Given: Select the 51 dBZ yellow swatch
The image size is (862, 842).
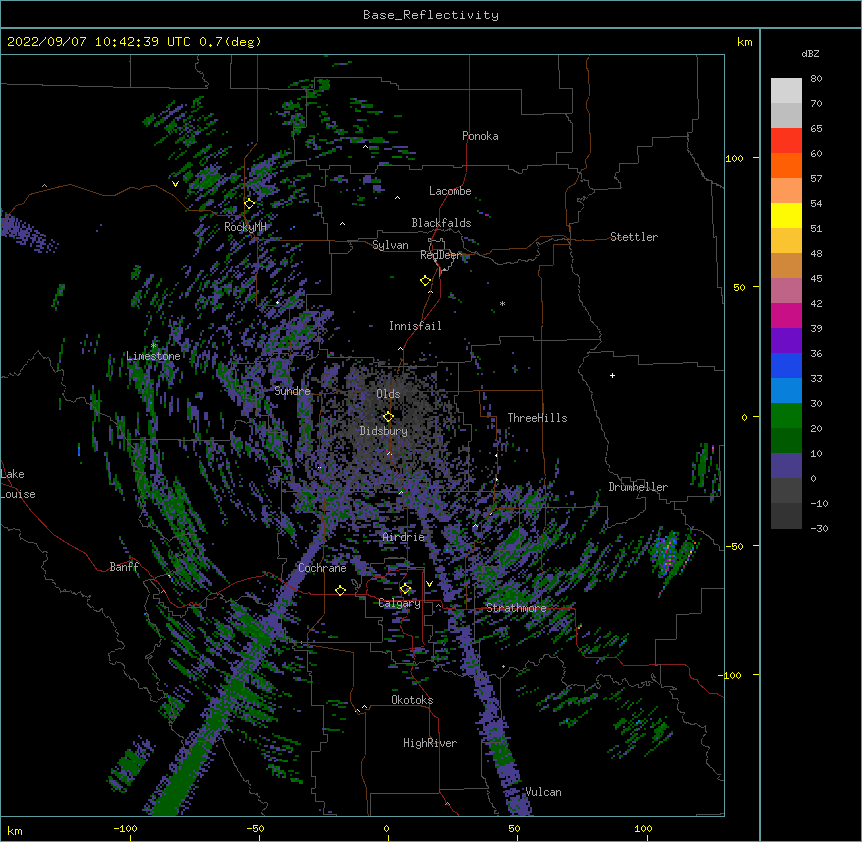Looking at the screenshot, I should (x=786, y=215).
